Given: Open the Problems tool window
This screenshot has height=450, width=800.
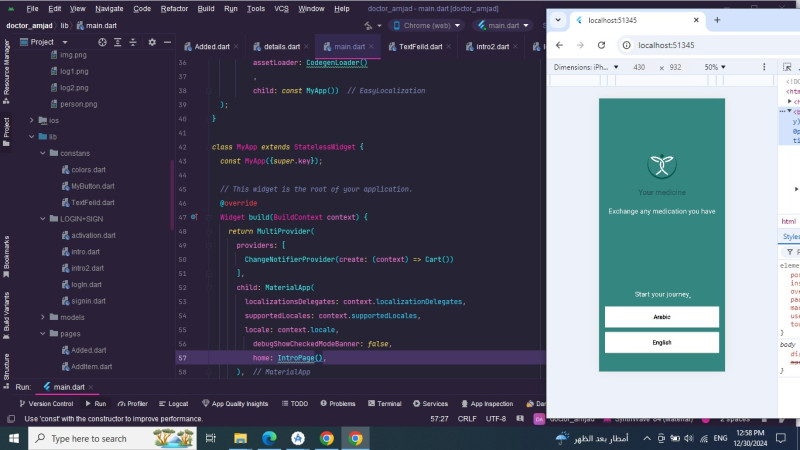Looking at the screenshot, I should coord(337,404).
